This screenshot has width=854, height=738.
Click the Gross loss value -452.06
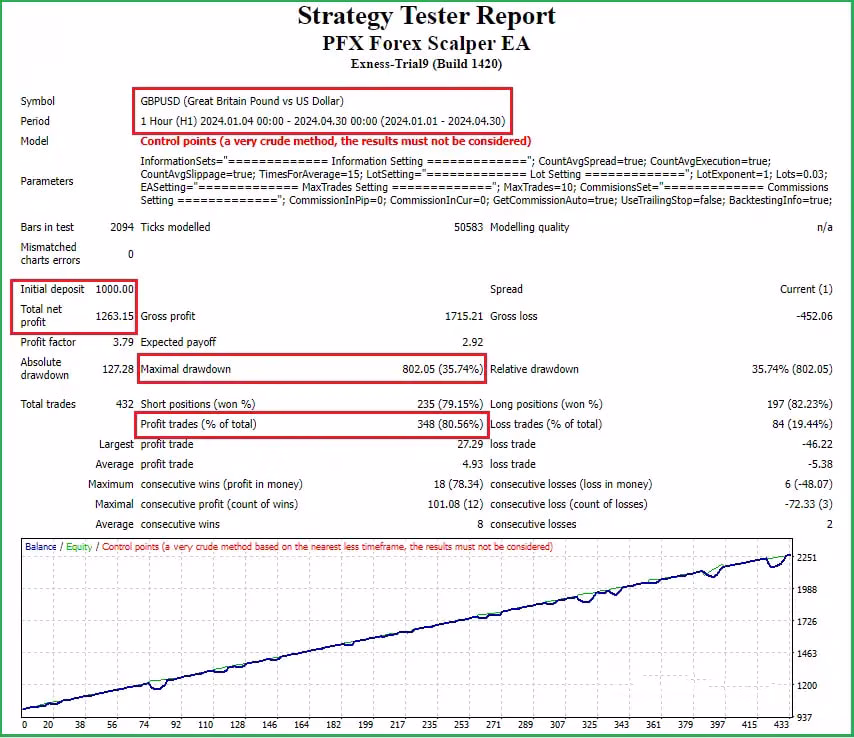coord(814,316)
